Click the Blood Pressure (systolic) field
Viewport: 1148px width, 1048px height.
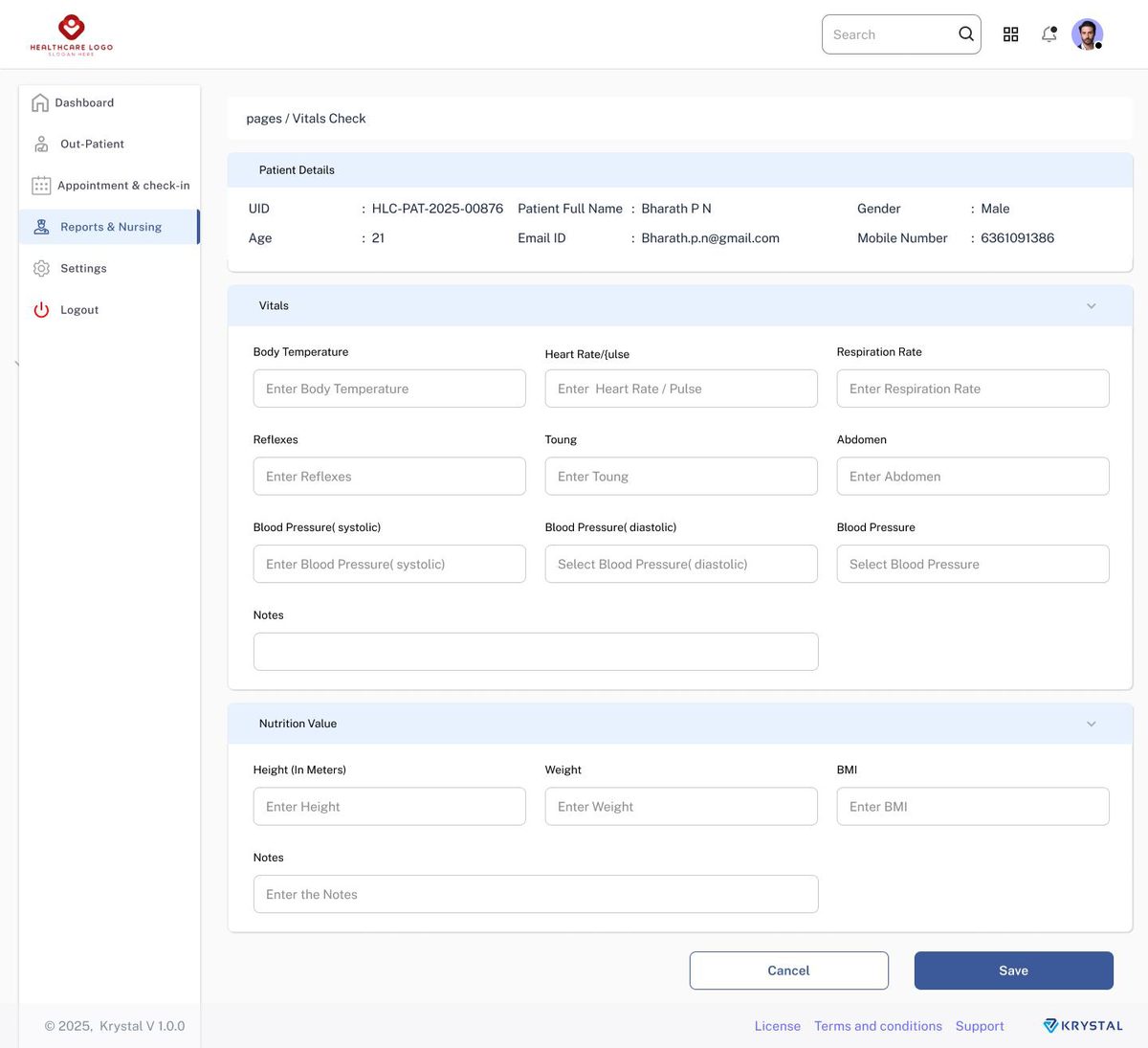click(389, 564)
